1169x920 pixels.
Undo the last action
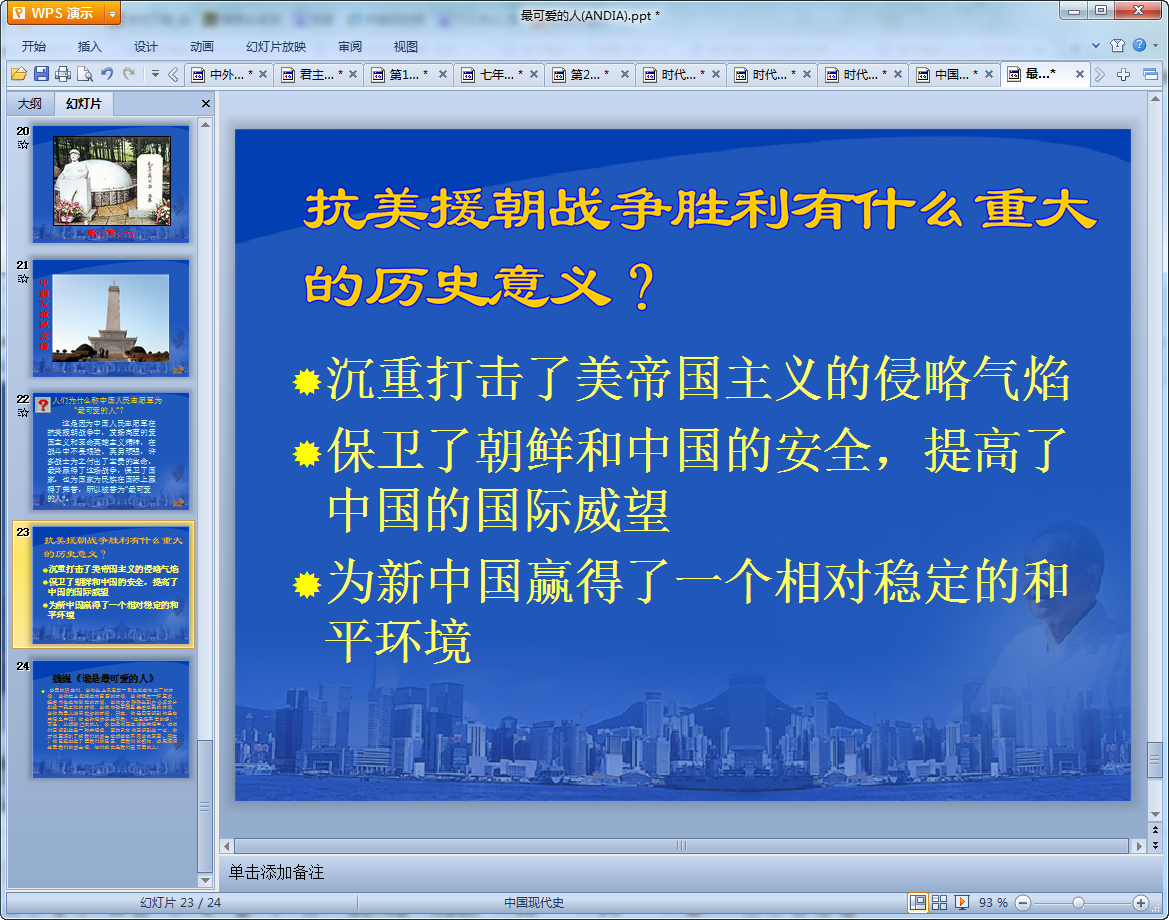click(107, 74)
